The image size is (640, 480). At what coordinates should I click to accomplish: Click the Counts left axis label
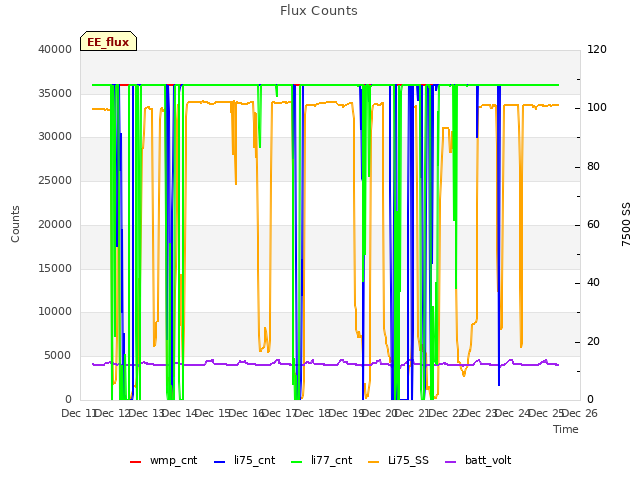click(x=15, y=224)
